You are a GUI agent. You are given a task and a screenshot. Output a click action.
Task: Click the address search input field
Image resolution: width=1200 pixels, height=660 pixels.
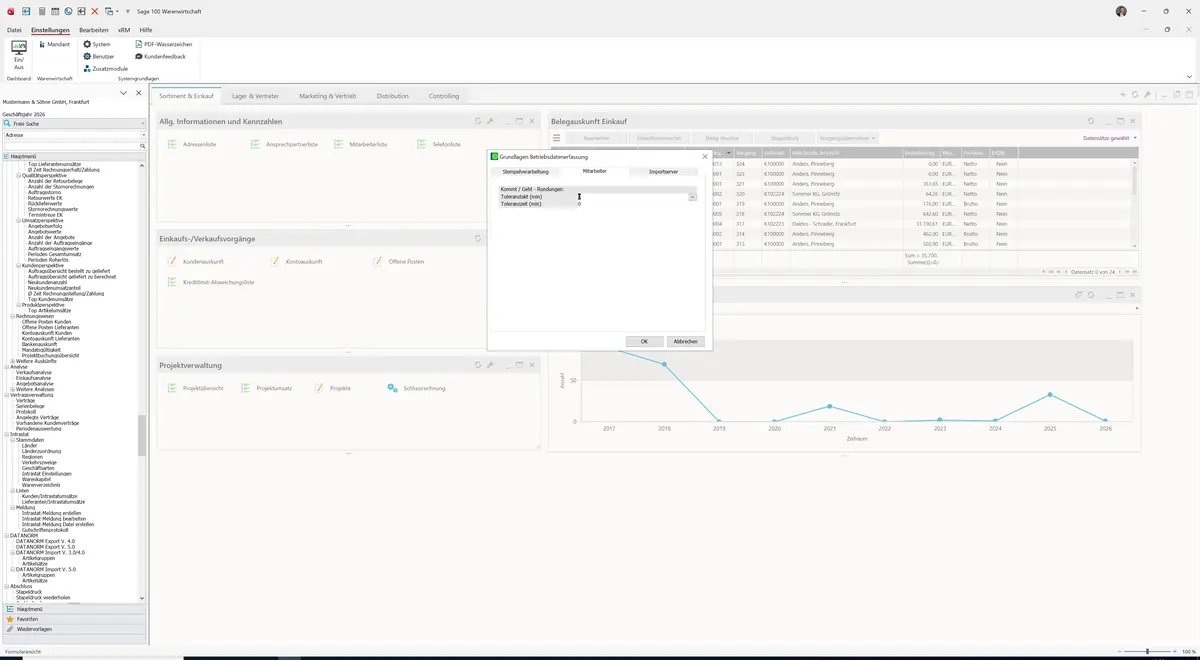pyautogui.click(x=71, y=144)
